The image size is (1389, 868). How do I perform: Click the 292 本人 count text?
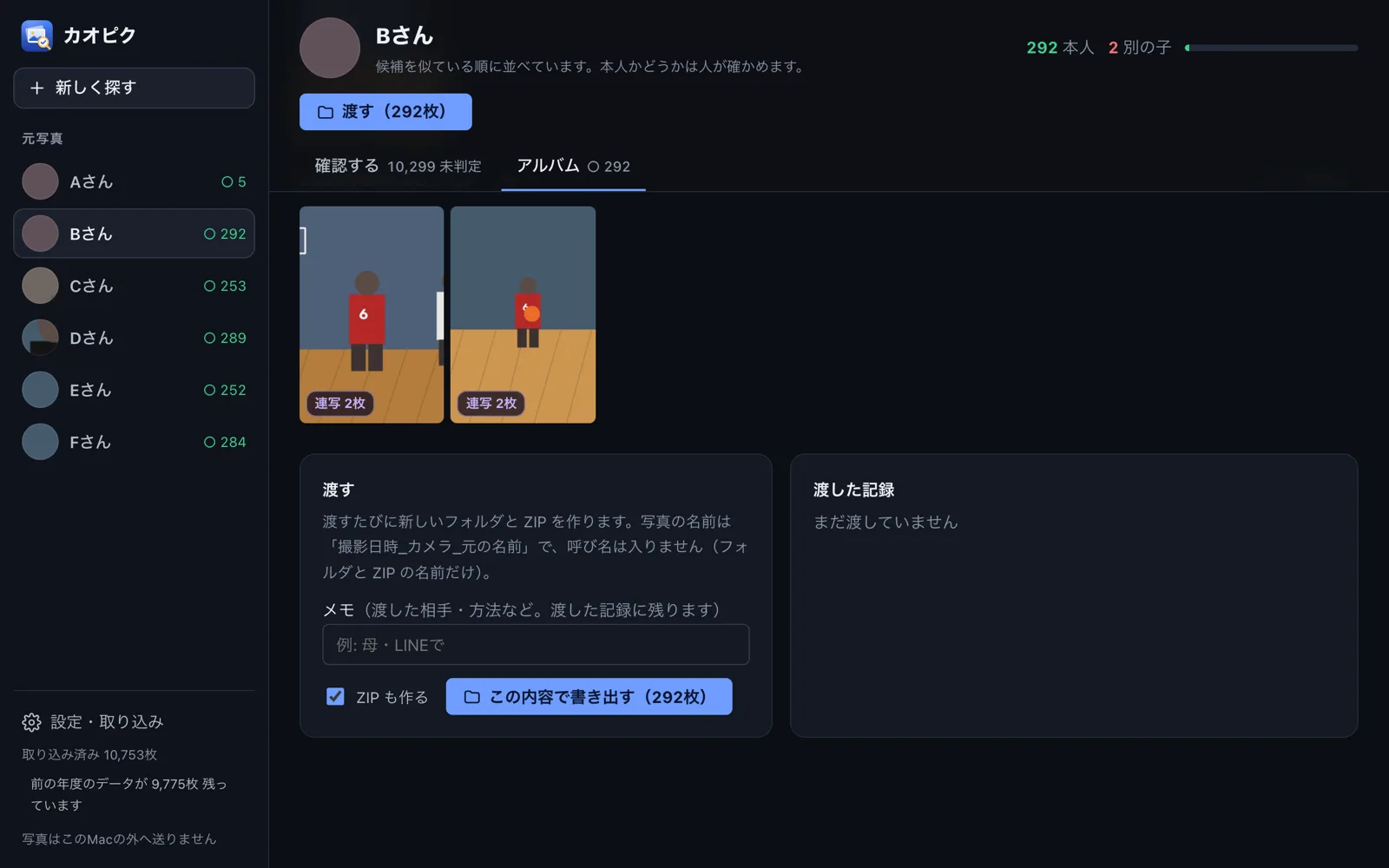point(1060,48)
